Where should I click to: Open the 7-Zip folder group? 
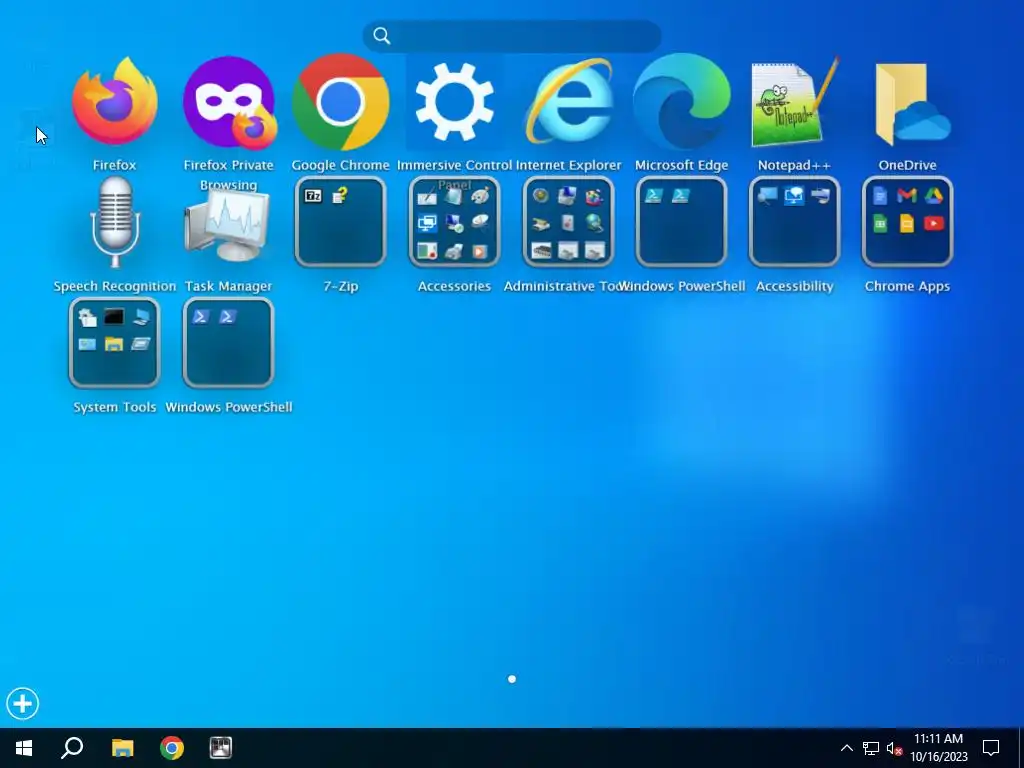[x=340, y=222]
